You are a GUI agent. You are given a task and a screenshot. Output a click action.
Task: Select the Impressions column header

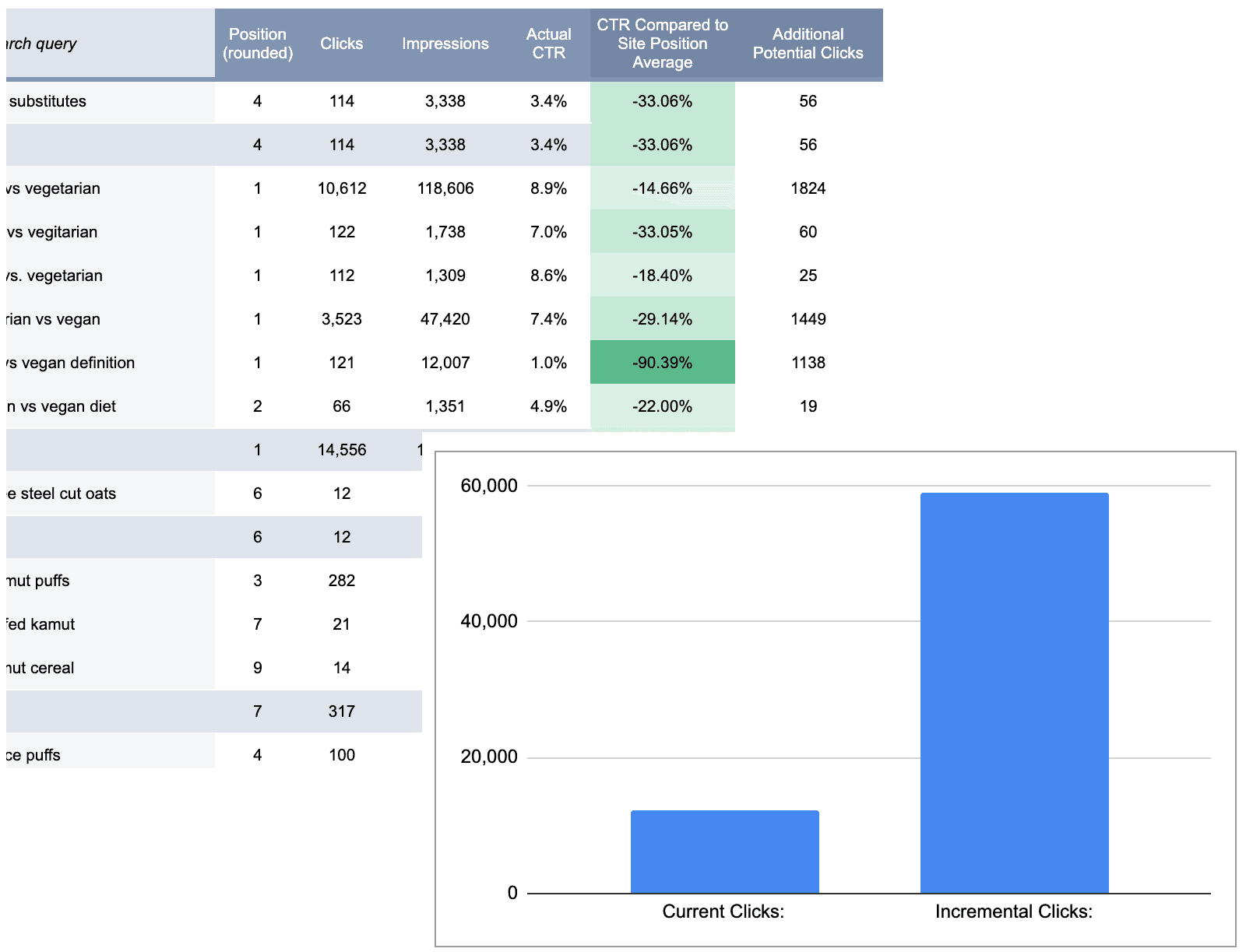[x=445, y=44]
